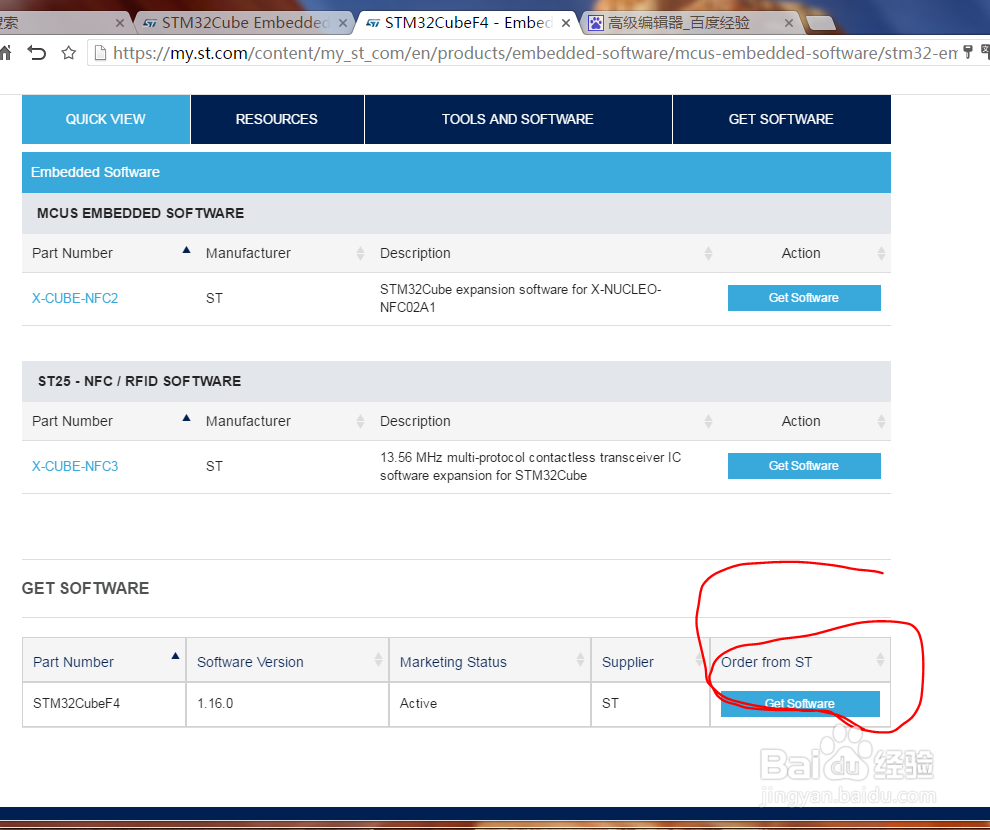Open the X-CUBE-NFC2 part link
This screenshot has height=830, width=990.
pyautogui.click(x=75, y=298)
